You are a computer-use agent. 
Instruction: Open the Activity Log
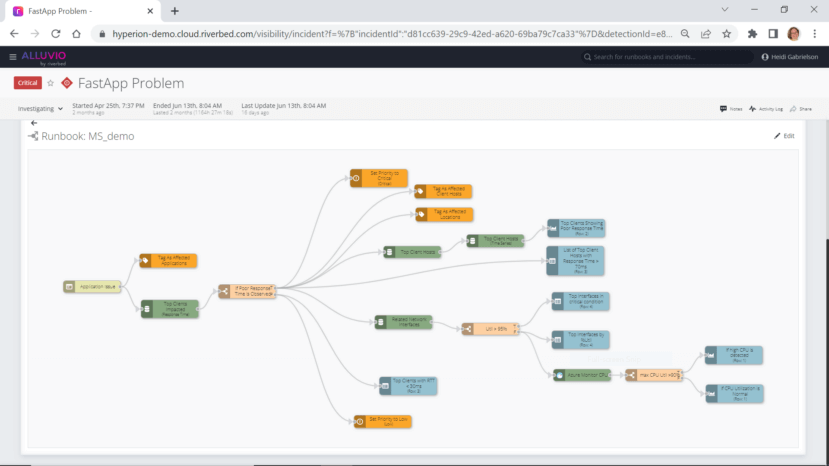(765, 108)
